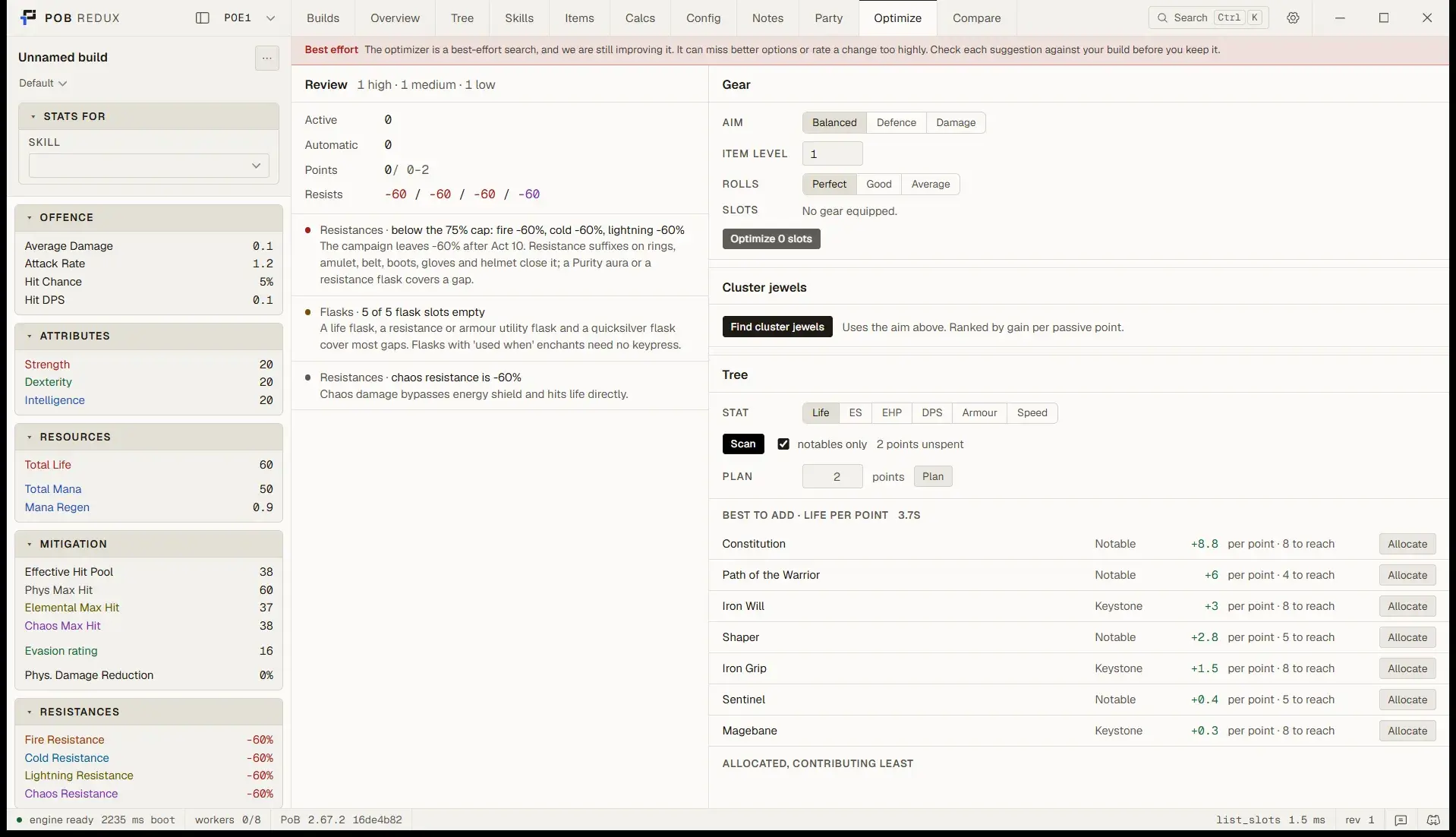
Task: Select the EHP stat option
Action: click(x=891, y=412)
